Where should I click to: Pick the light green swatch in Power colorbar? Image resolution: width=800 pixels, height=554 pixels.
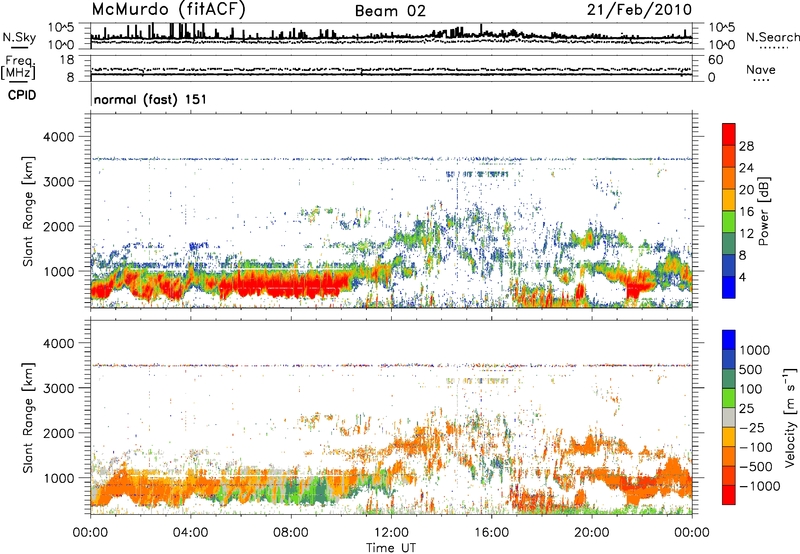(729, 221)
